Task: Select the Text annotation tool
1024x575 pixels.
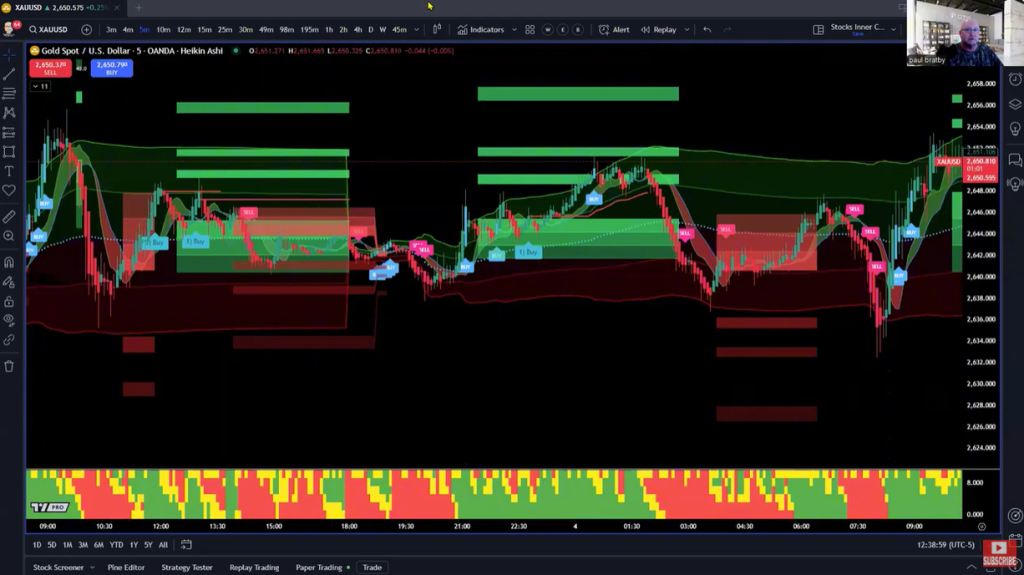Action: click(x=9, y=171)
